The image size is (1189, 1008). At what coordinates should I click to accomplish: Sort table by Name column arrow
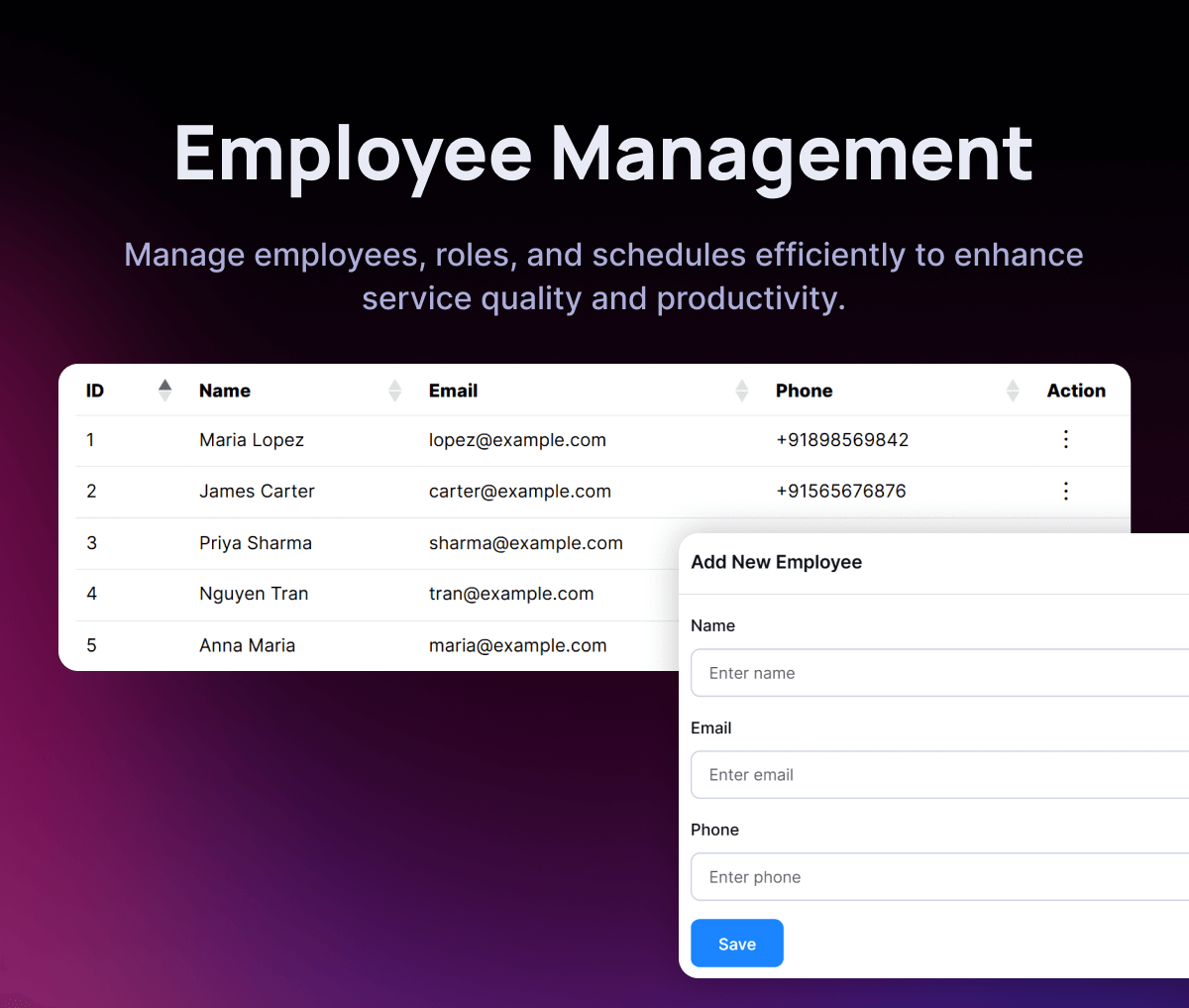[395, 391]
